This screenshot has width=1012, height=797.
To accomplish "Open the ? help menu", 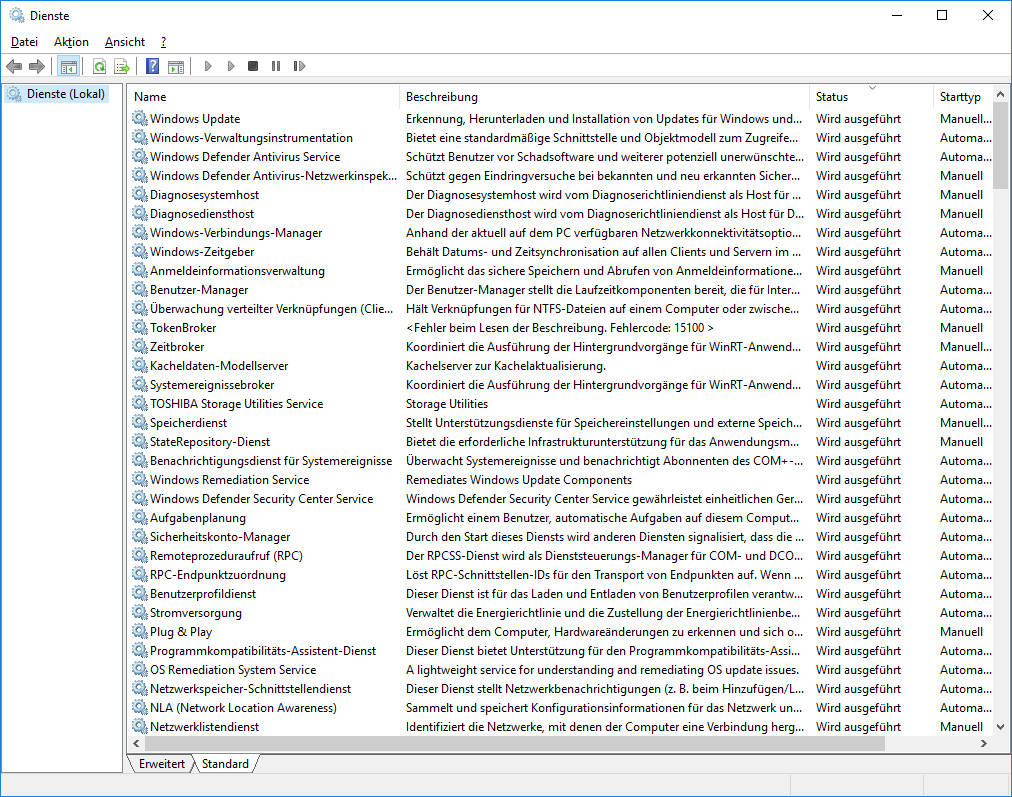I will (x=163, y=42).
